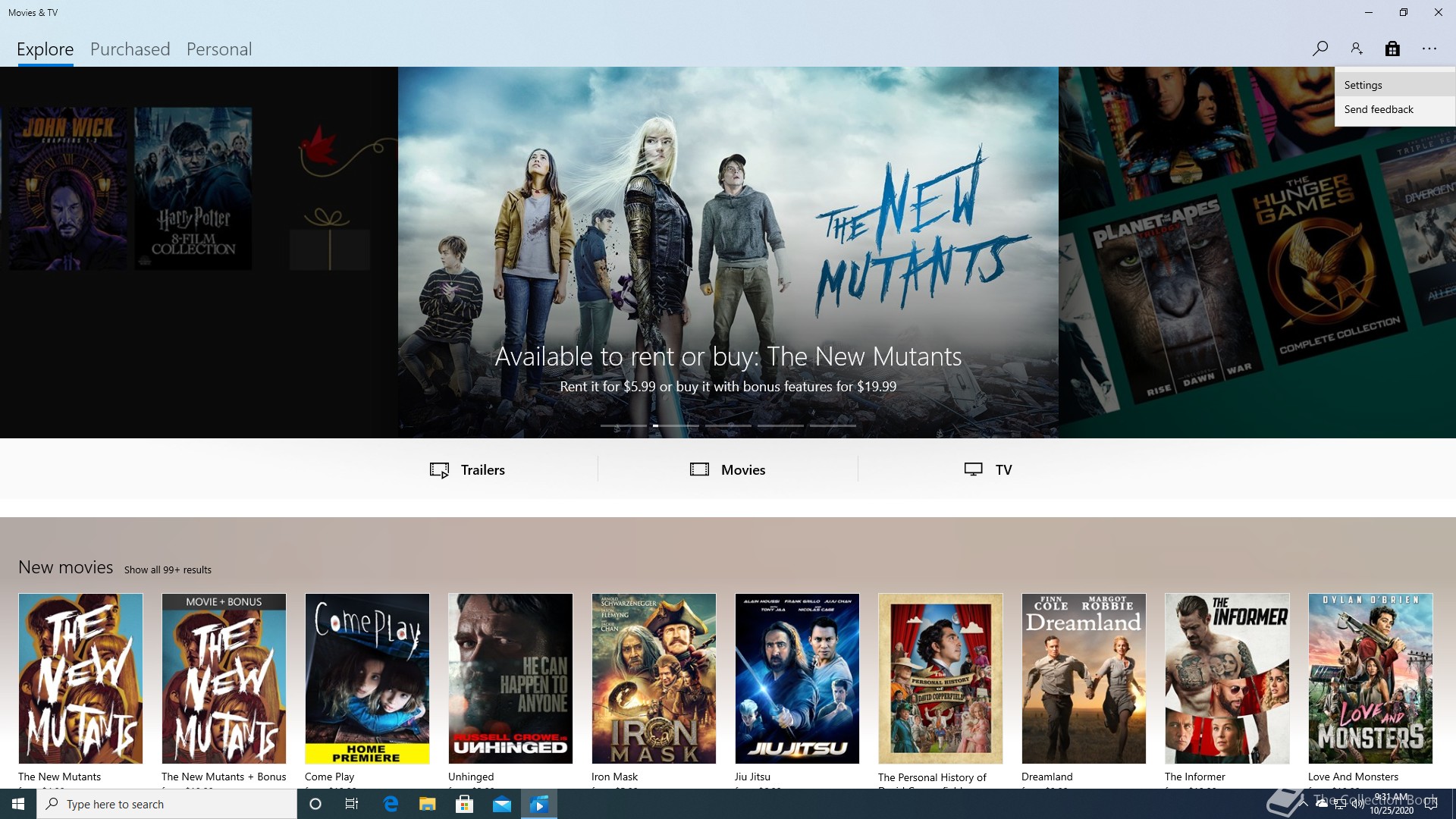Open the Dreamland movie poster

coord(1084,678)
